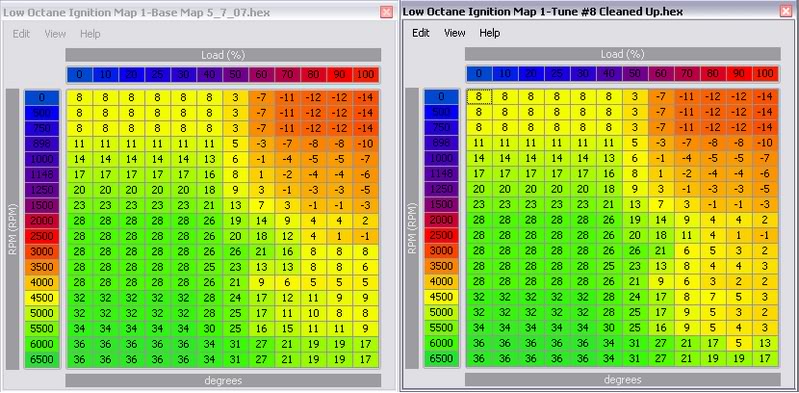Select cell 17 at RPM 6500, Load 100 in Base Map
The height and width of the screenshot is (393, 799).
[x=365, y=359]
